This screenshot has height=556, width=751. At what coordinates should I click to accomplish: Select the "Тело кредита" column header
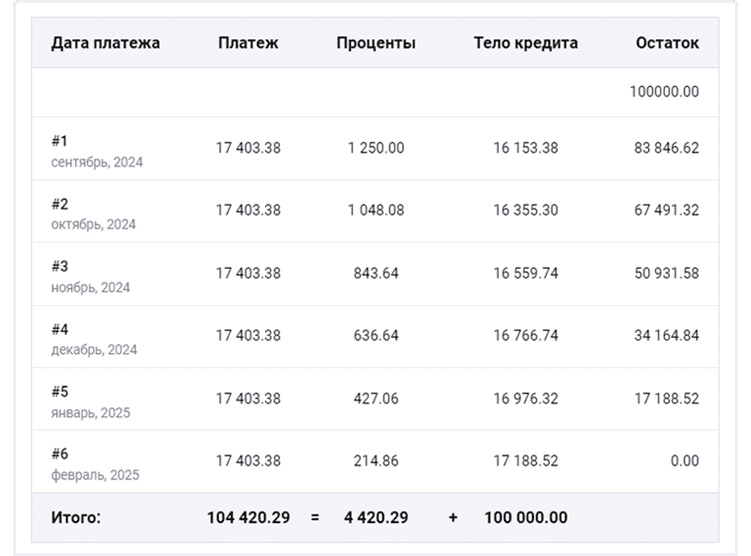coord(525,43)
